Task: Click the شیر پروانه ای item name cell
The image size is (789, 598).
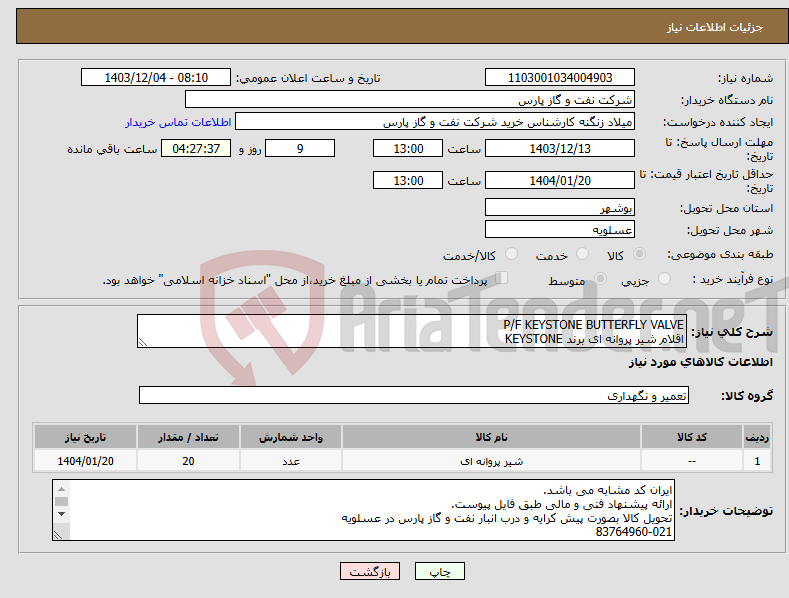Action: pyautogui.click(x=491, y=461)
